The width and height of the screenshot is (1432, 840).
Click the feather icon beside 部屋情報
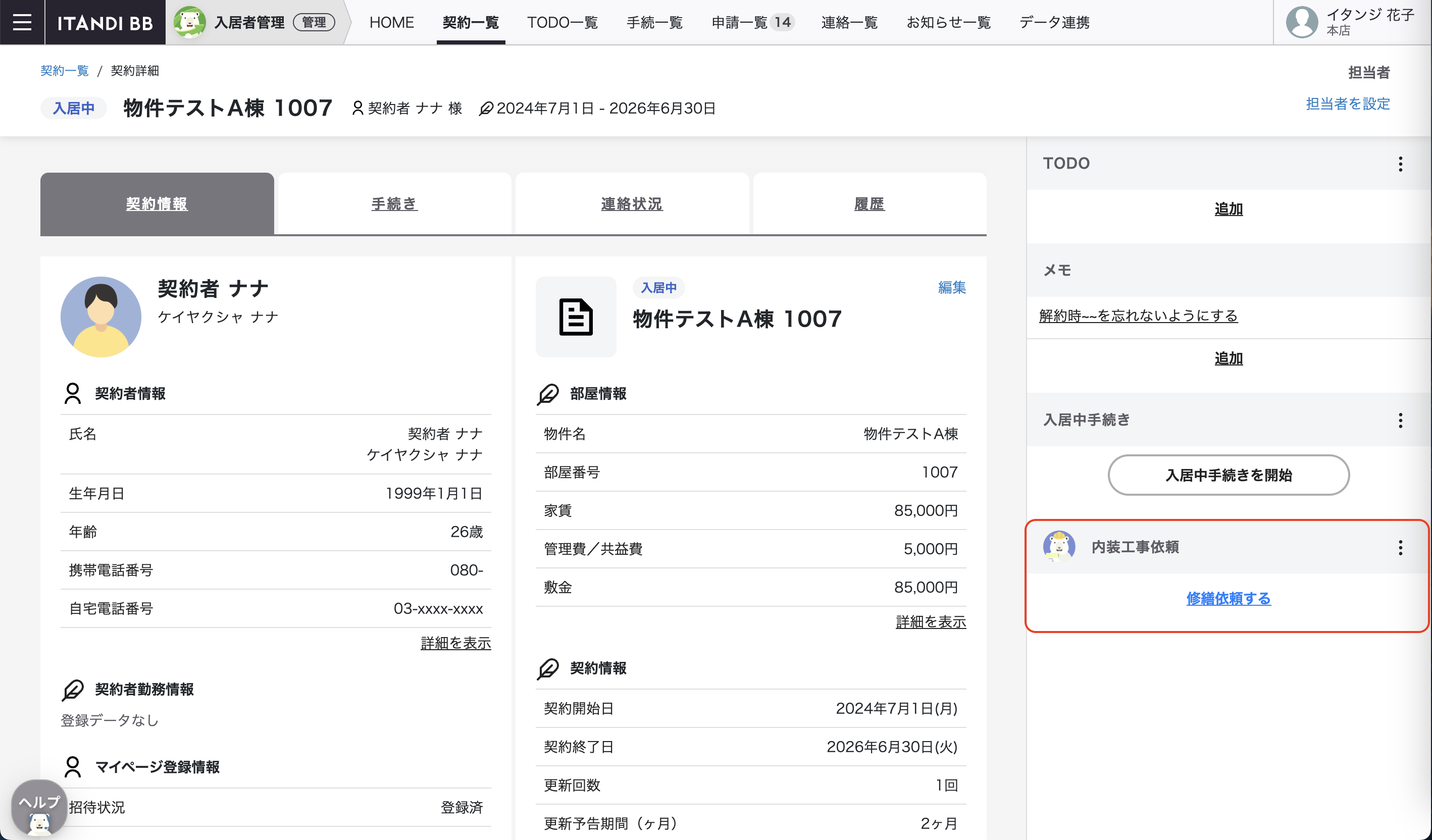pyautogui.click(x=548, y=393)
